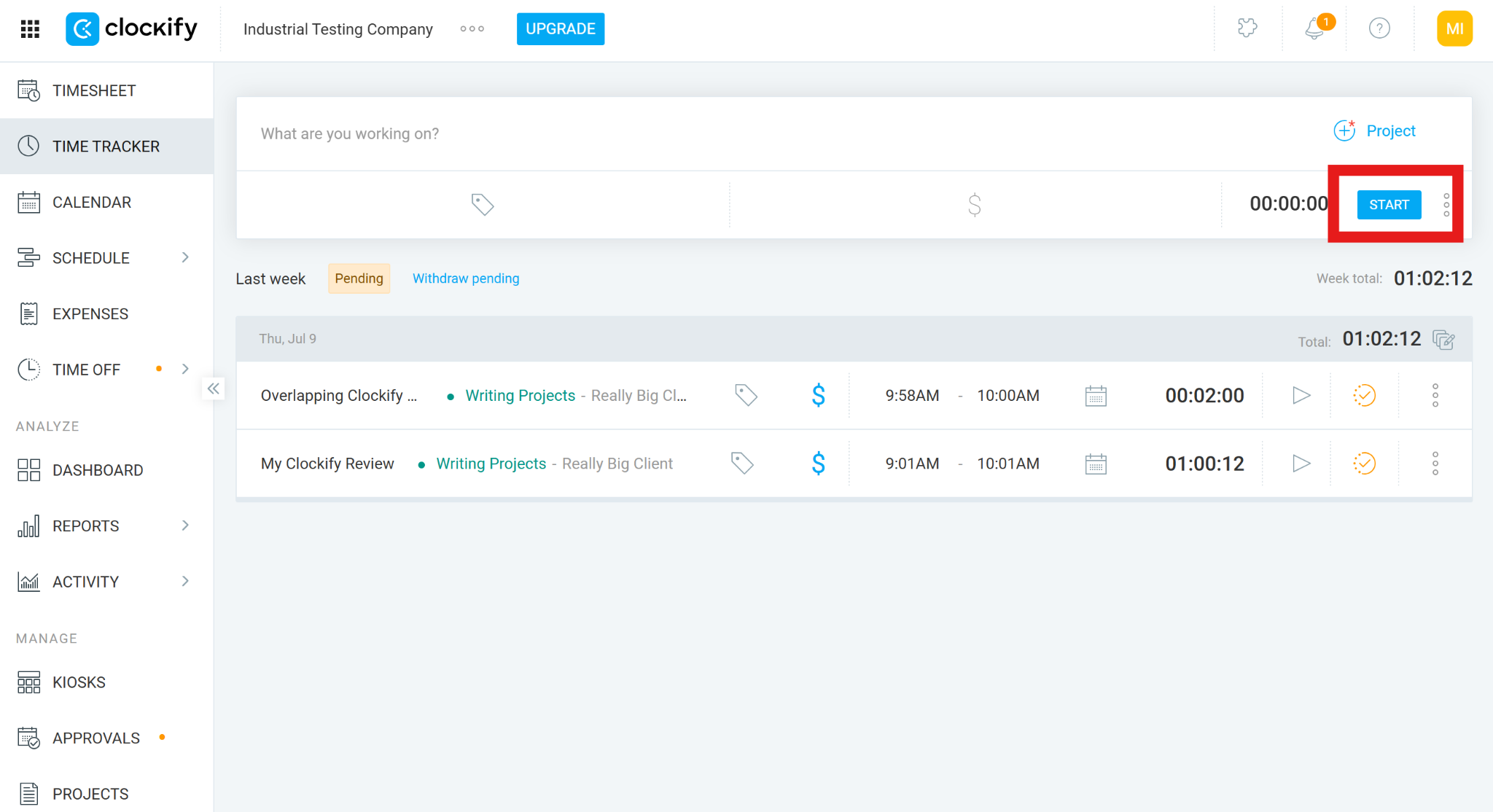Open the TIME OFF section
This screenshot has height=812, width=1493.
tap(87, 370)
